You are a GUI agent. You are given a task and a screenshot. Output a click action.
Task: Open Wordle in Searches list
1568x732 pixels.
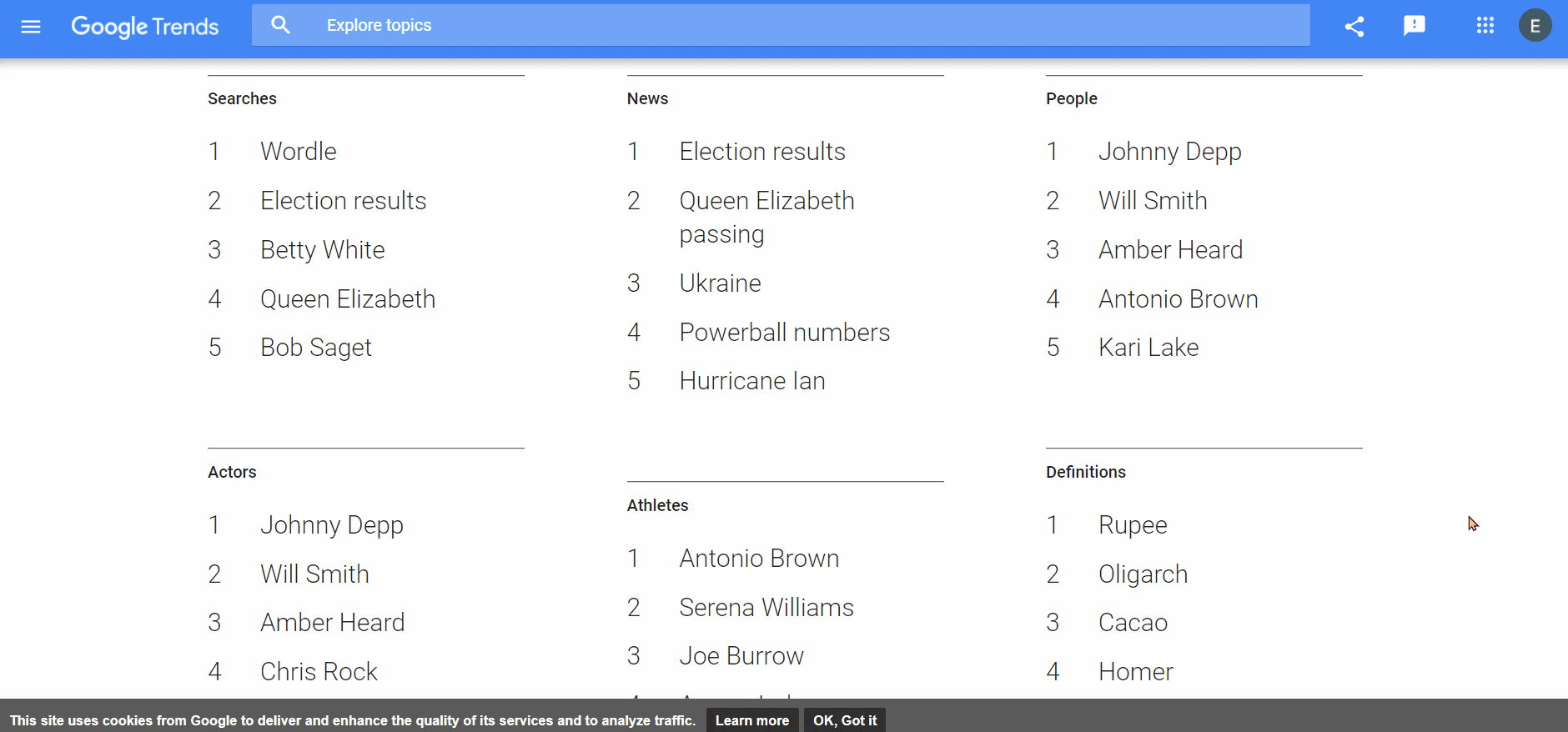click(x=299, y=152)
